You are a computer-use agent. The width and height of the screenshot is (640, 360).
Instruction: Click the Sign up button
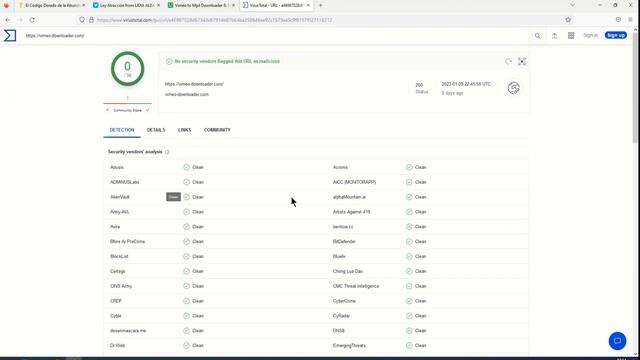(616, 35)
